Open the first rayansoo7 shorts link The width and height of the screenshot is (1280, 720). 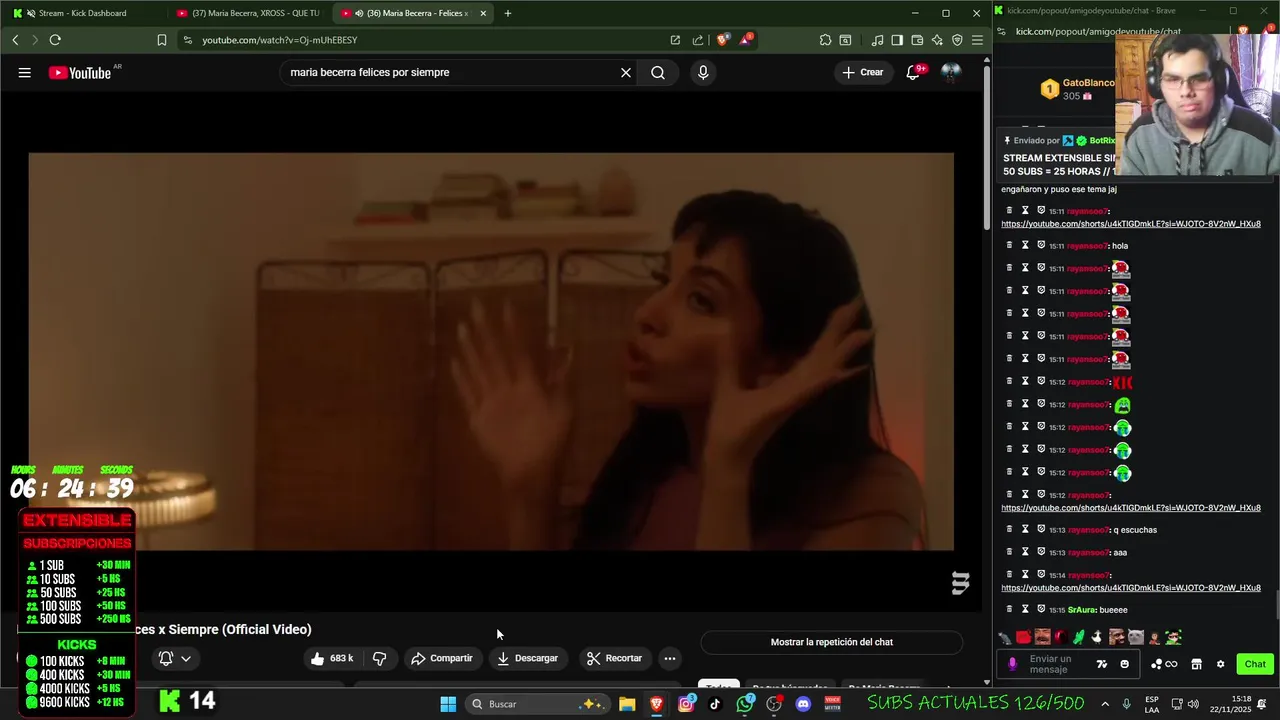1131,224
